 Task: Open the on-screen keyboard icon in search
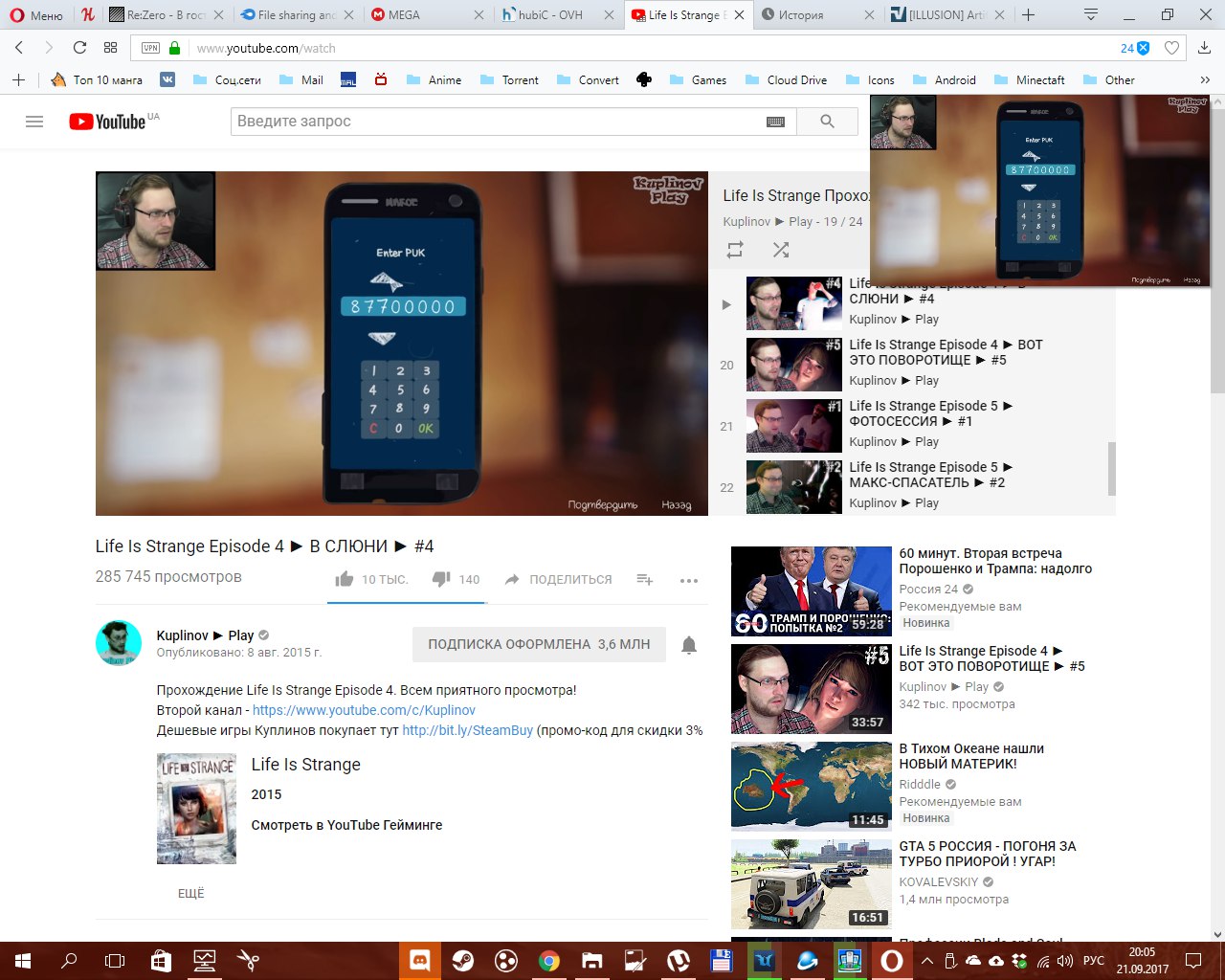[x=776, y=122]
